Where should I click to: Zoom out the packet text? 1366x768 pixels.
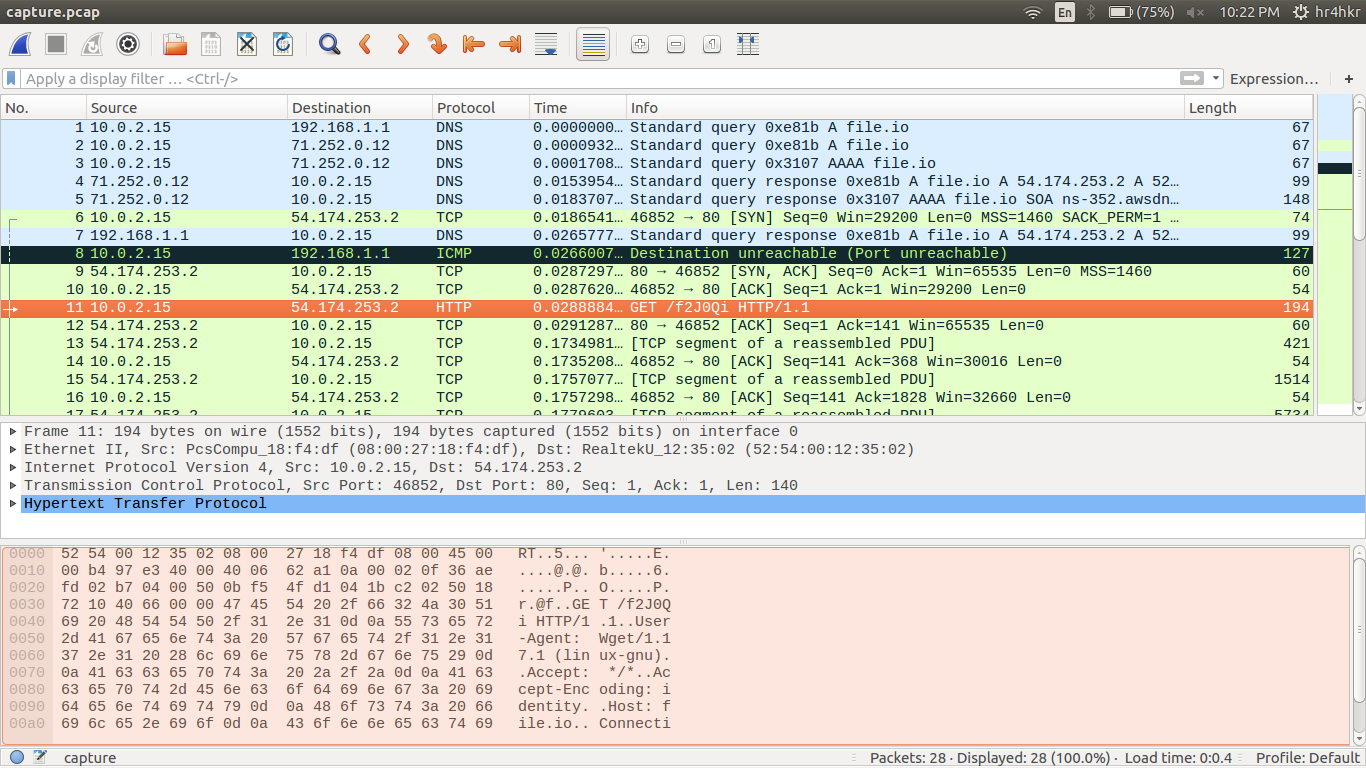click(x=676, y=44)
